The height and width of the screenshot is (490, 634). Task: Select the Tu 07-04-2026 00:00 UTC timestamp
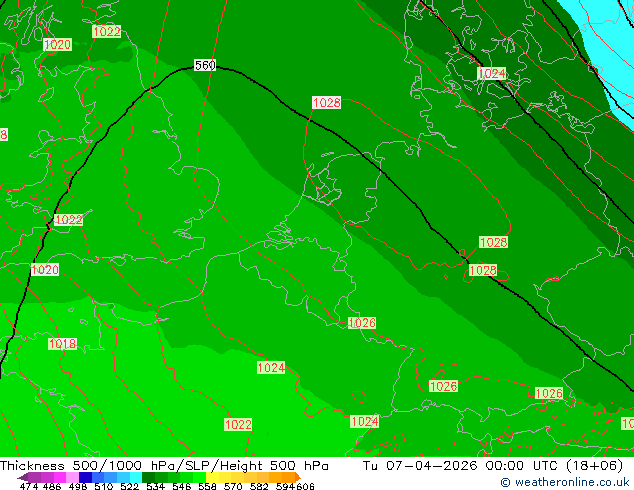click(x=492, y=466)
